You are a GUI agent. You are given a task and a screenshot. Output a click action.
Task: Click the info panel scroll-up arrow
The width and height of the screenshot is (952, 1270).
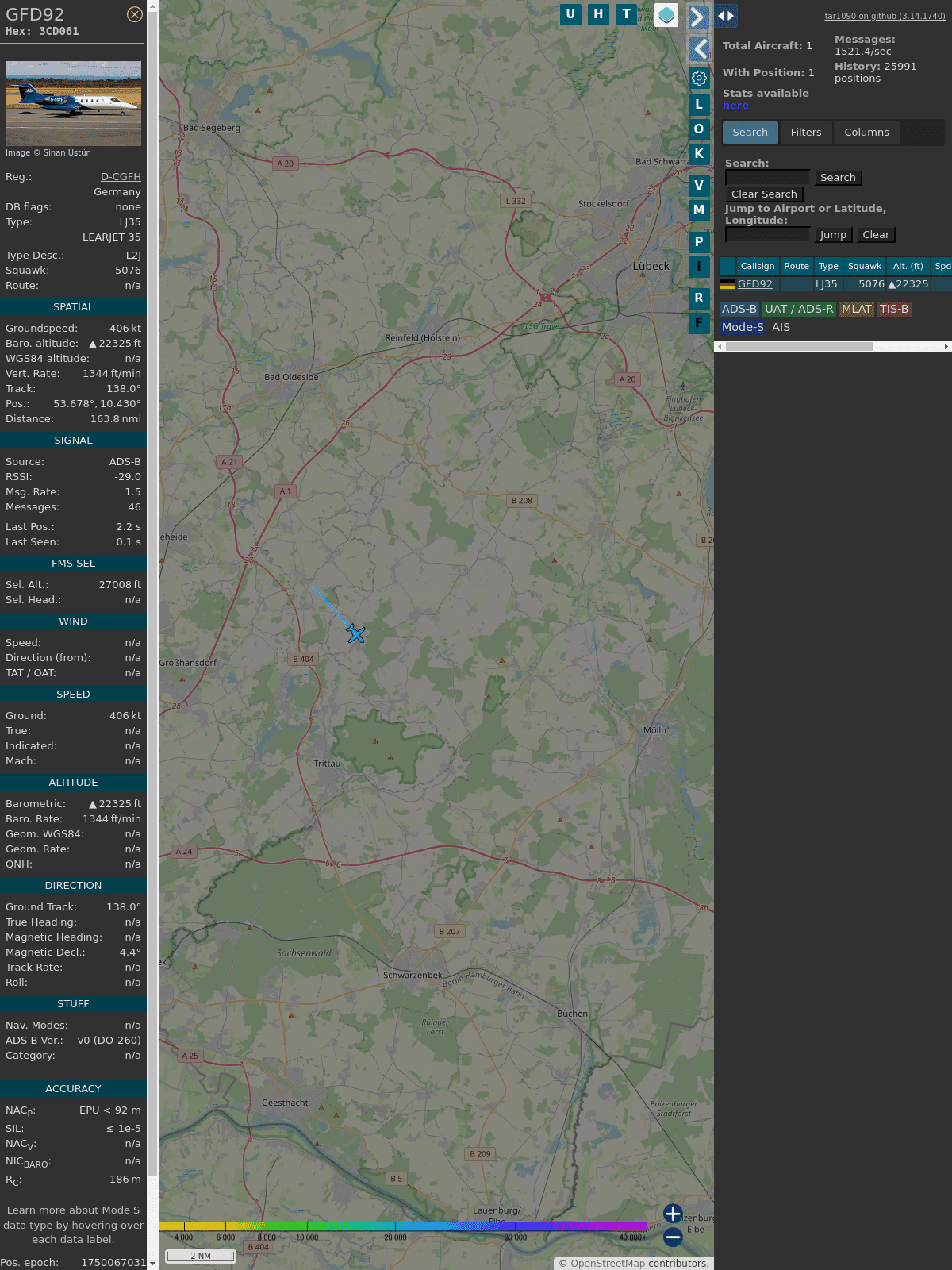click(x=152, y=6)
